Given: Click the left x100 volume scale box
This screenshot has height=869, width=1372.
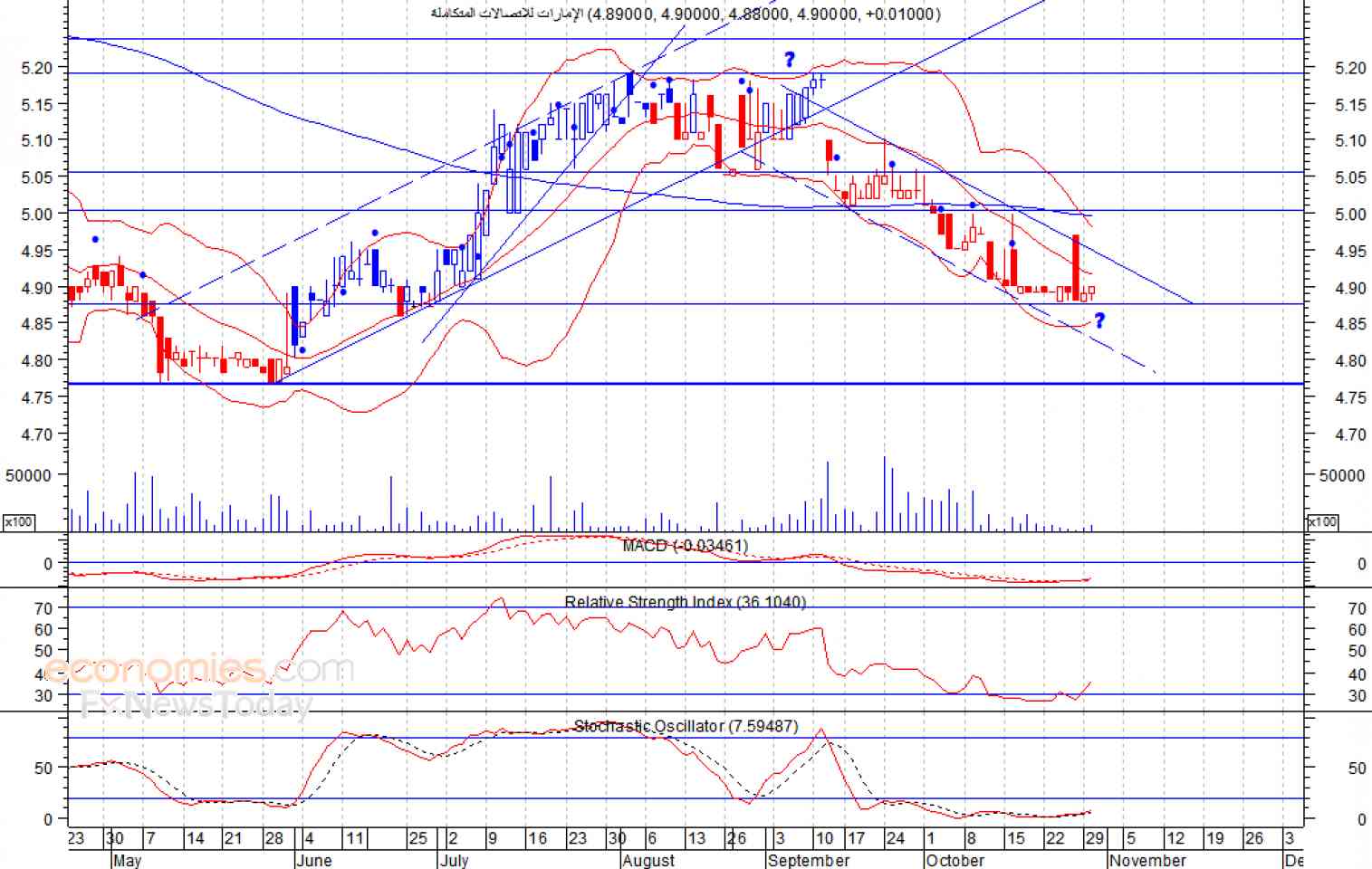Looking at the screenshot, I should (x=18, y=522).
